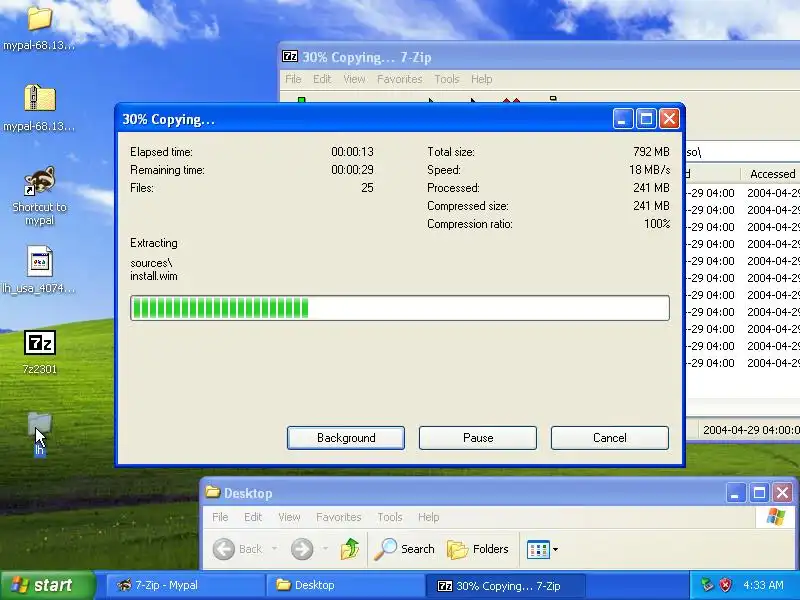Screen dimensions: 800x600
Task: Open View menu in 7-Zip window
Action: point(354,79)
